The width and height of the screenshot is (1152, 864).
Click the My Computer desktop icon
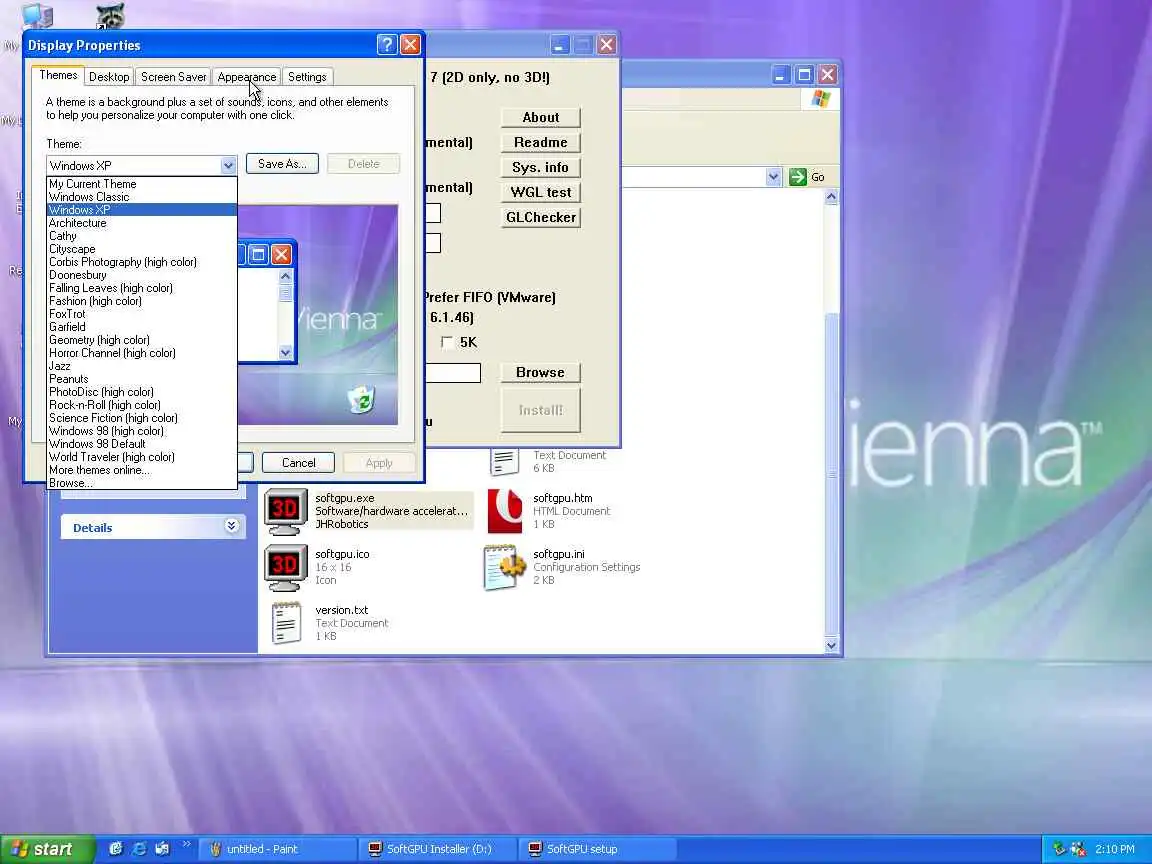[x=36, y=15]
